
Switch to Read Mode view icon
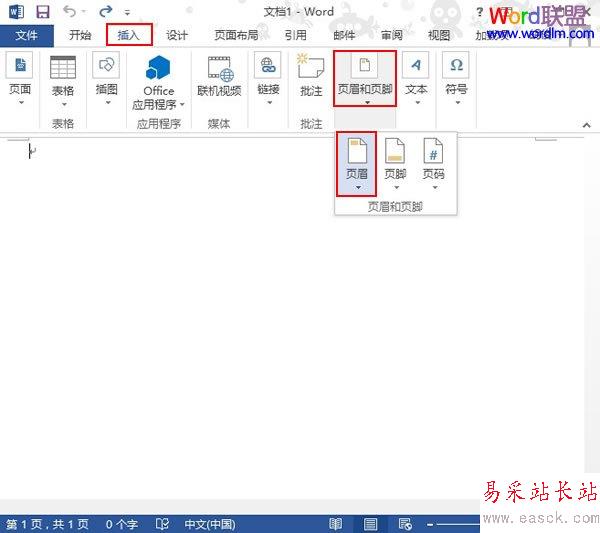[x=336, y=524]
